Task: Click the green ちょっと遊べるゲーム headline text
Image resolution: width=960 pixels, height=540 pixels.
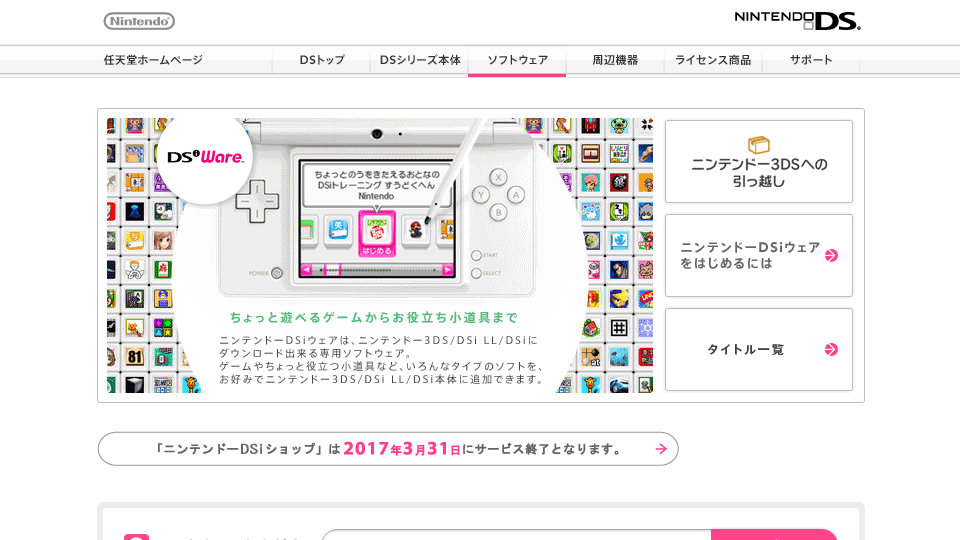Action: [x=374, y=317]
